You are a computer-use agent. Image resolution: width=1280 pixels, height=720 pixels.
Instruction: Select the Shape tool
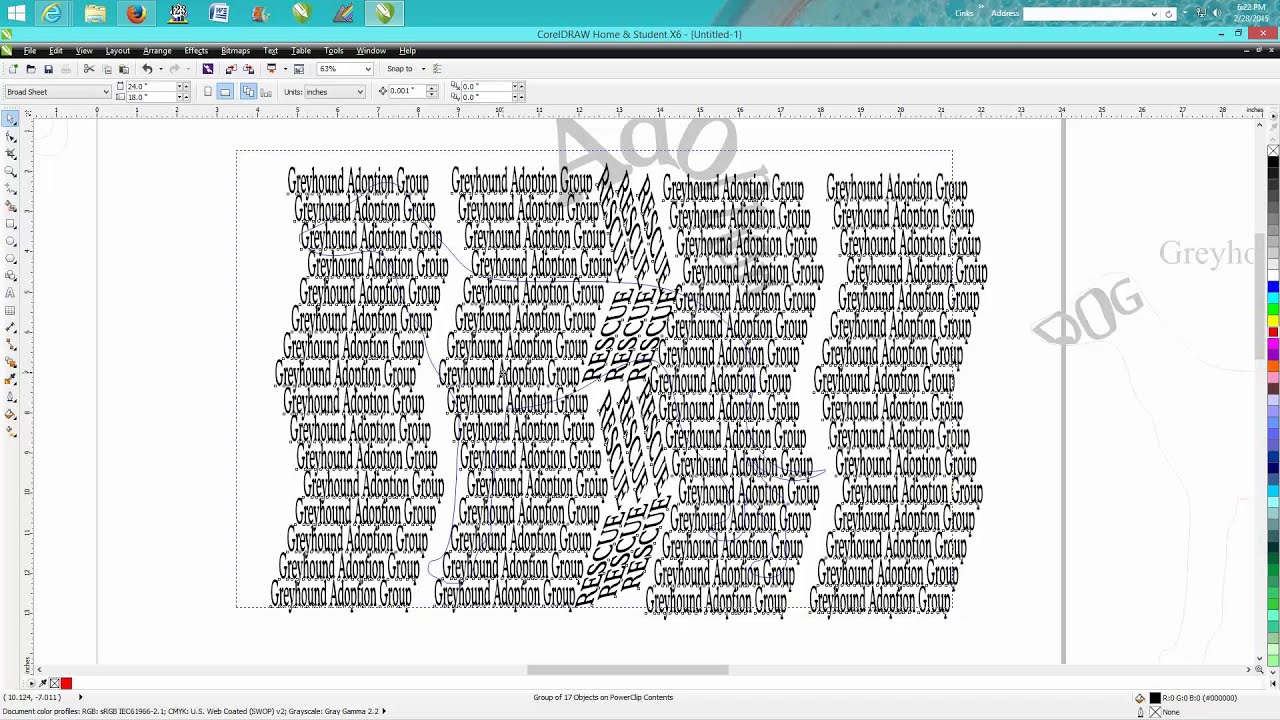11,138
